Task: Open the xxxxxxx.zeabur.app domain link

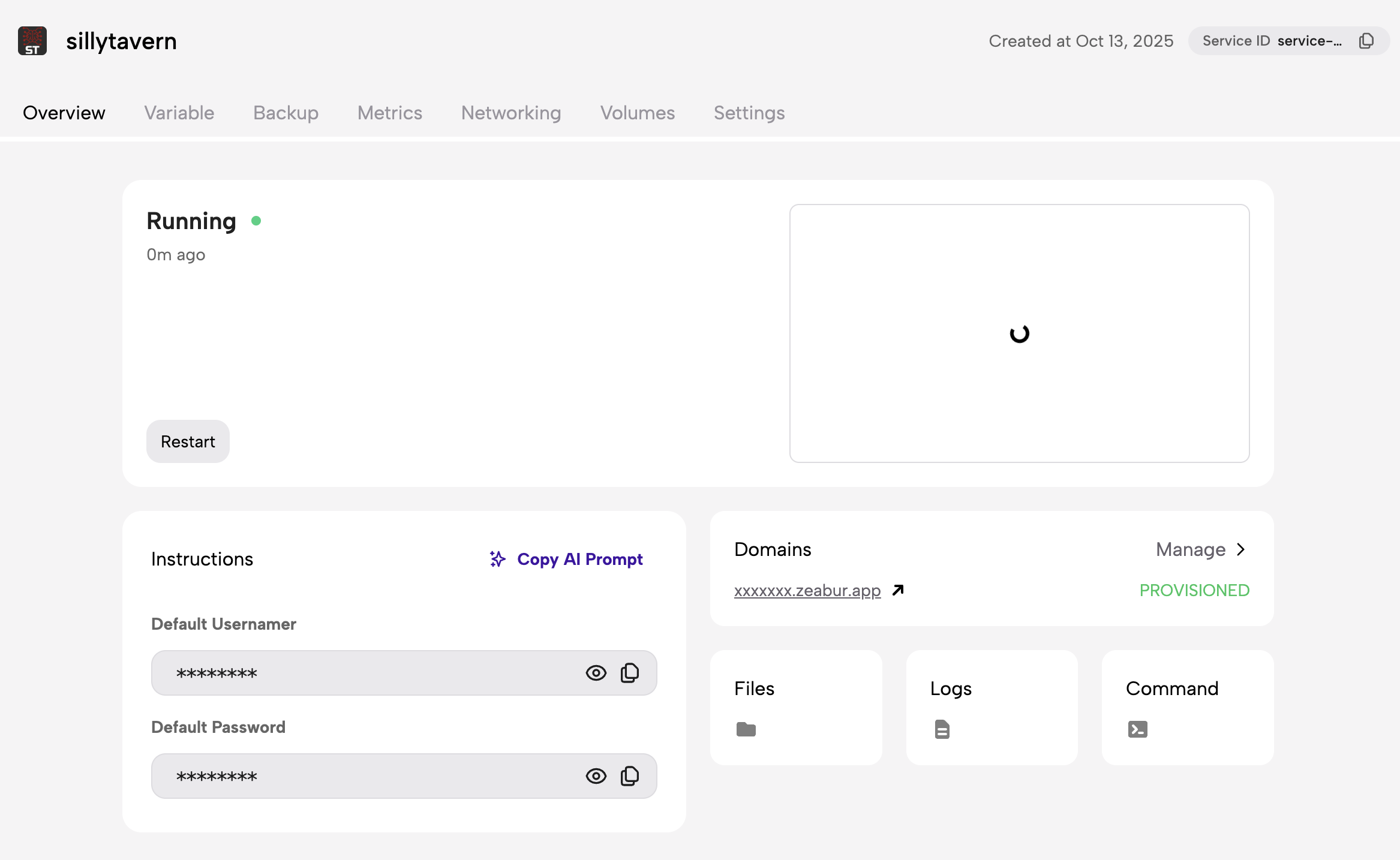Action: coord(807,590)
